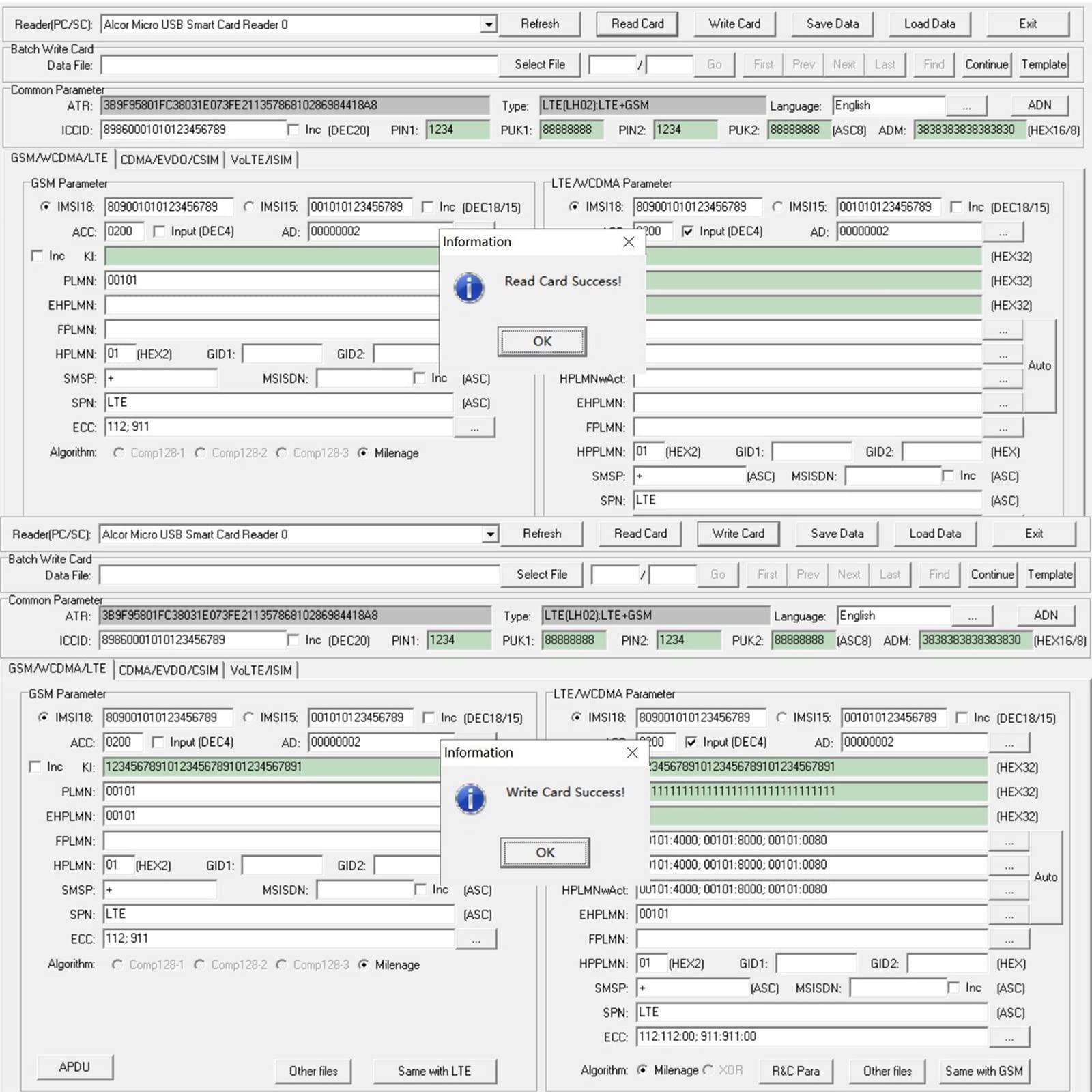Tick the Inc checkbox beside the empty KI field
Screen dimensions: 1092x1092
pyautogui.click(x=37, y=256)
